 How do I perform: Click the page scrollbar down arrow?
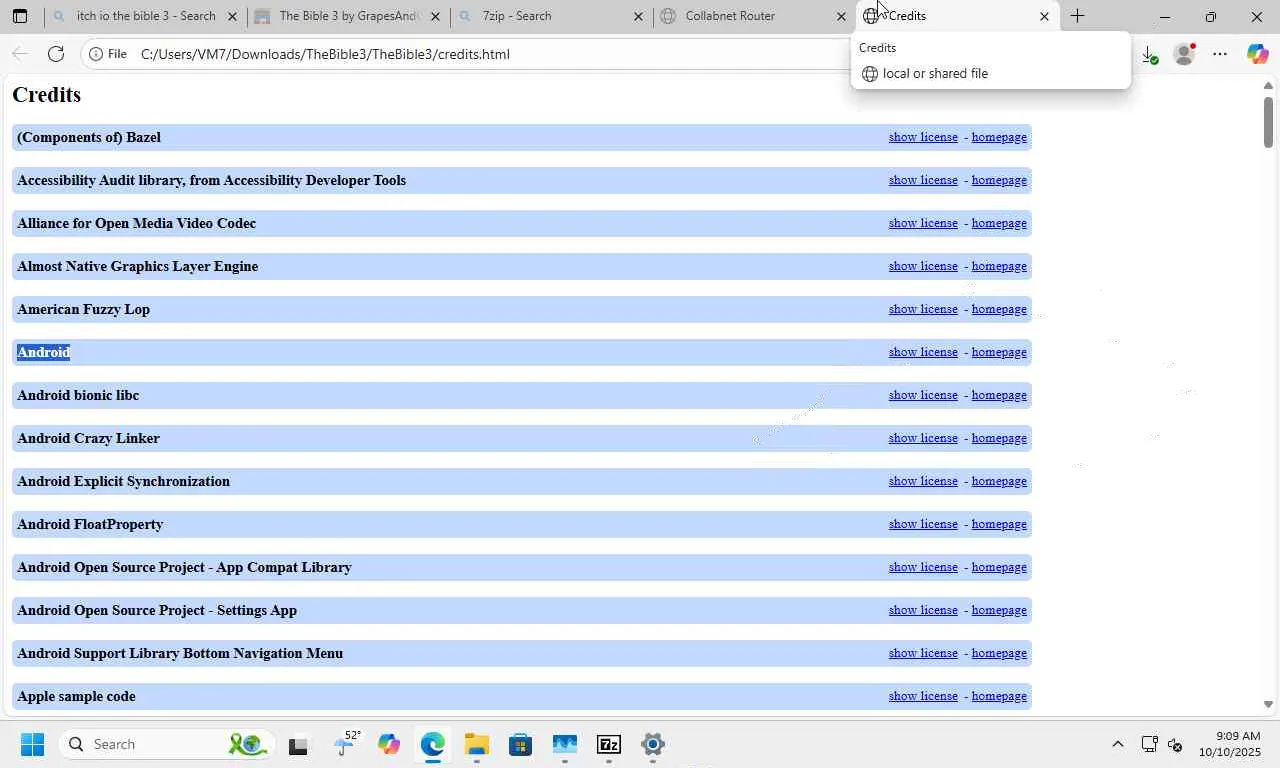(1268, 705)
